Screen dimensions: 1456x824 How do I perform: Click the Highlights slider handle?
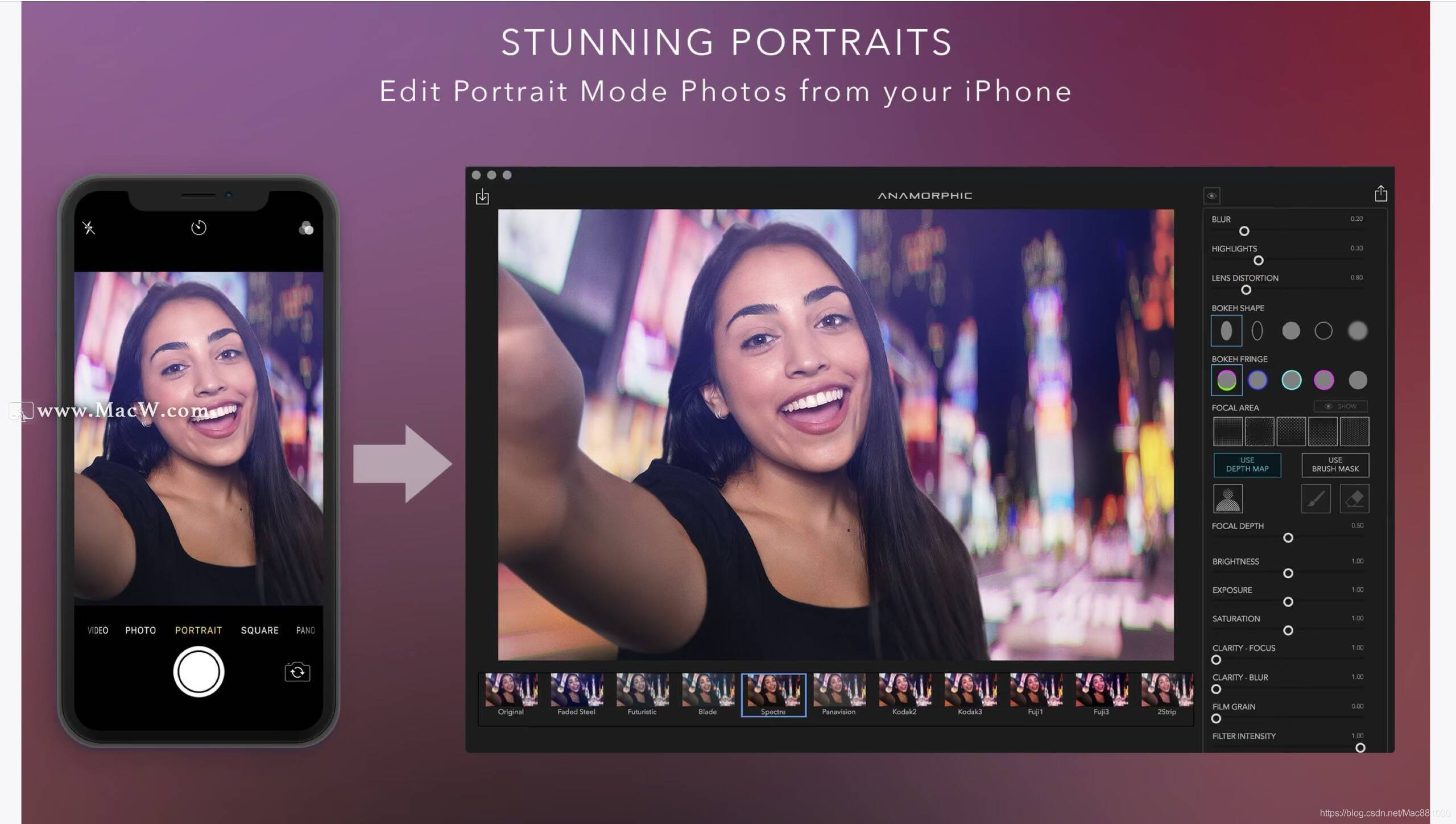point(1259,261)
